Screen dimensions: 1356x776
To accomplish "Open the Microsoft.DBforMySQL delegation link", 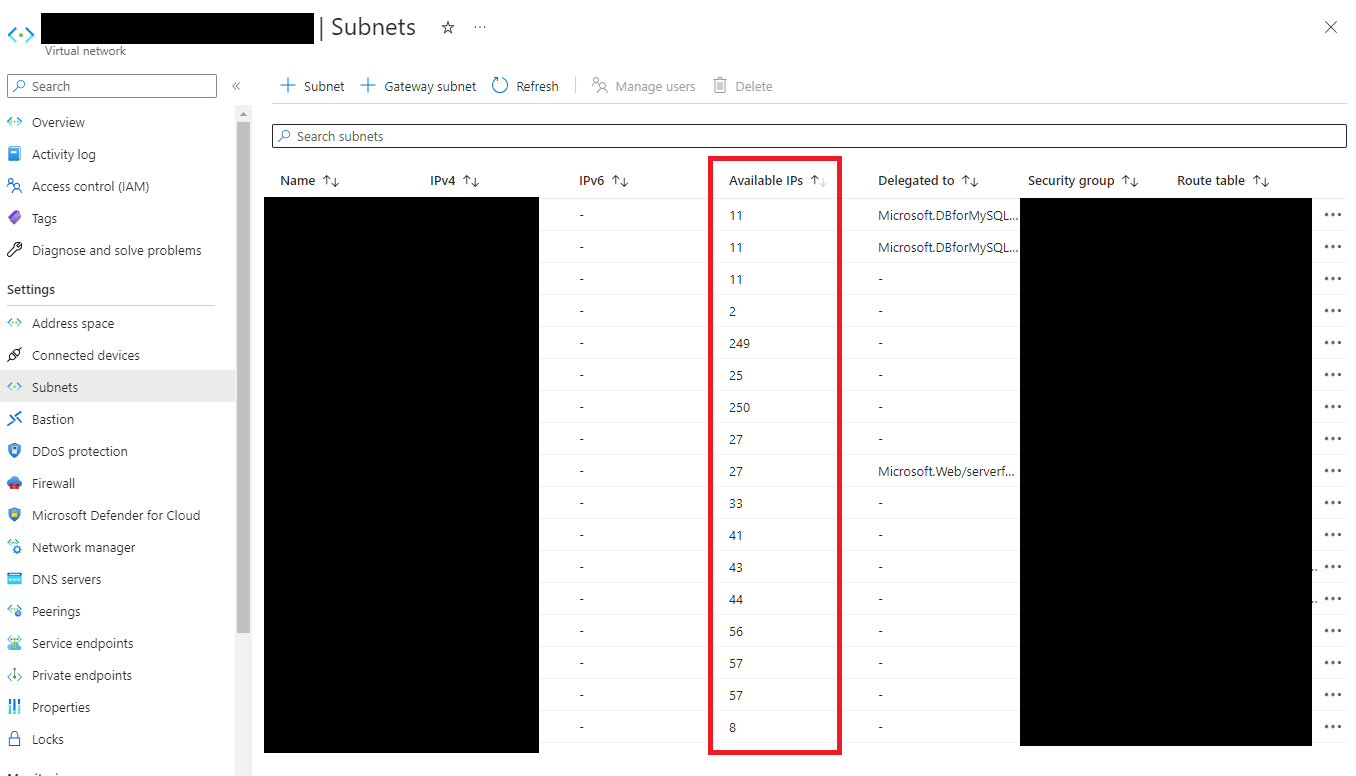I will point(947,214).
